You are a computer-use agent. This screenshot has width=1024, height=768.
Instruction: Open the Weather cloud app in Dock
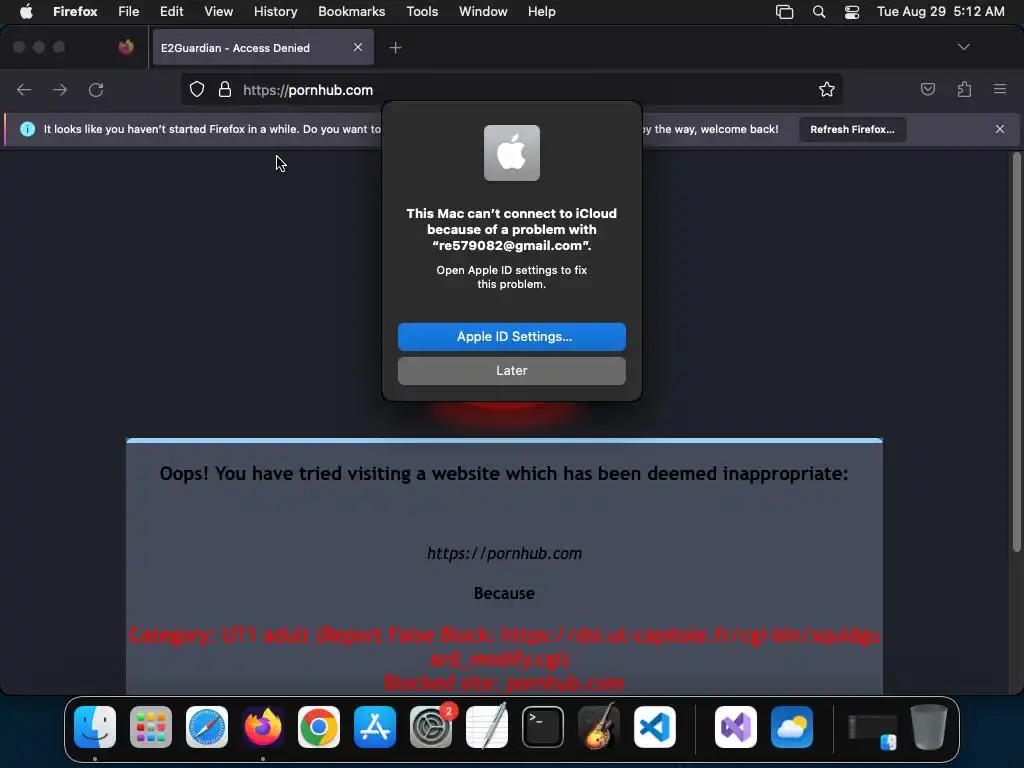pyautogui.click(x=792, y=727)
